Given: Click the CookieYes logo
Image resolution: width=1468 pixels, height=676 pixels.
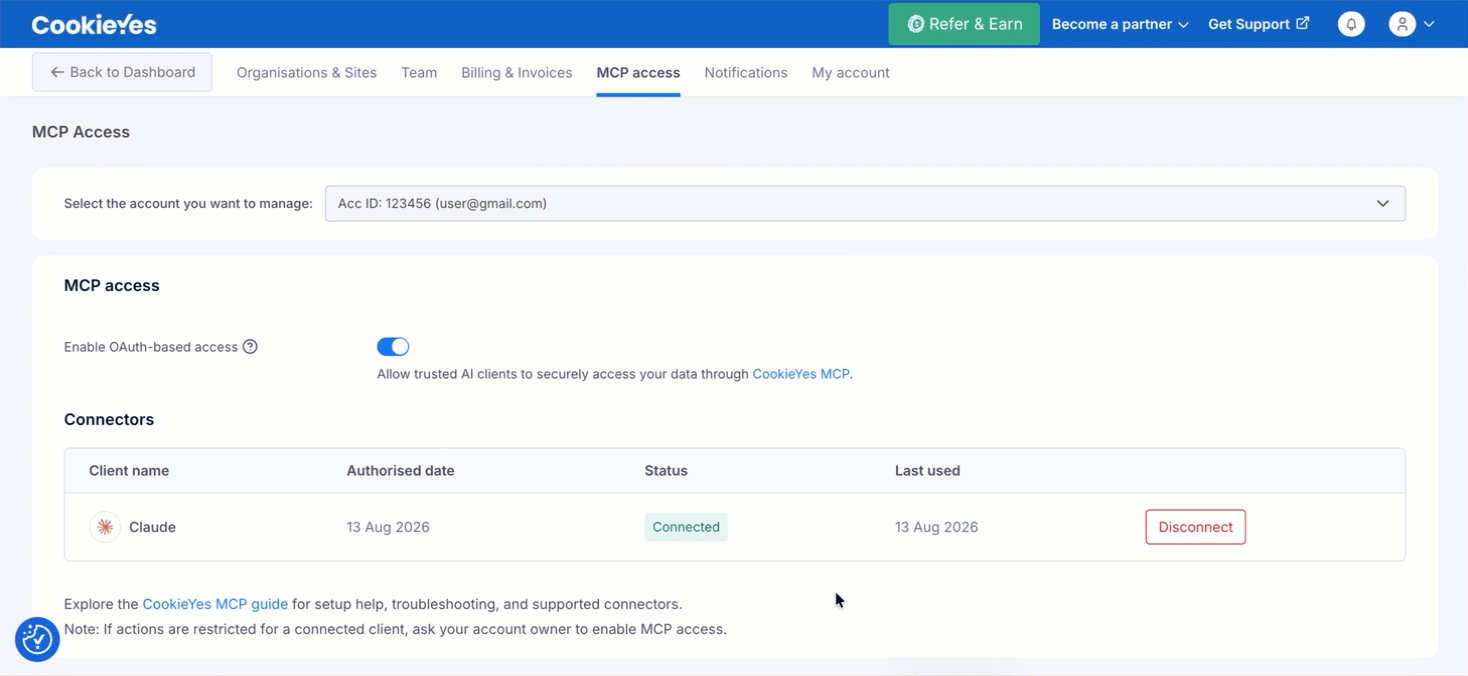Looking at the screenshot, I should coord(94,25).
